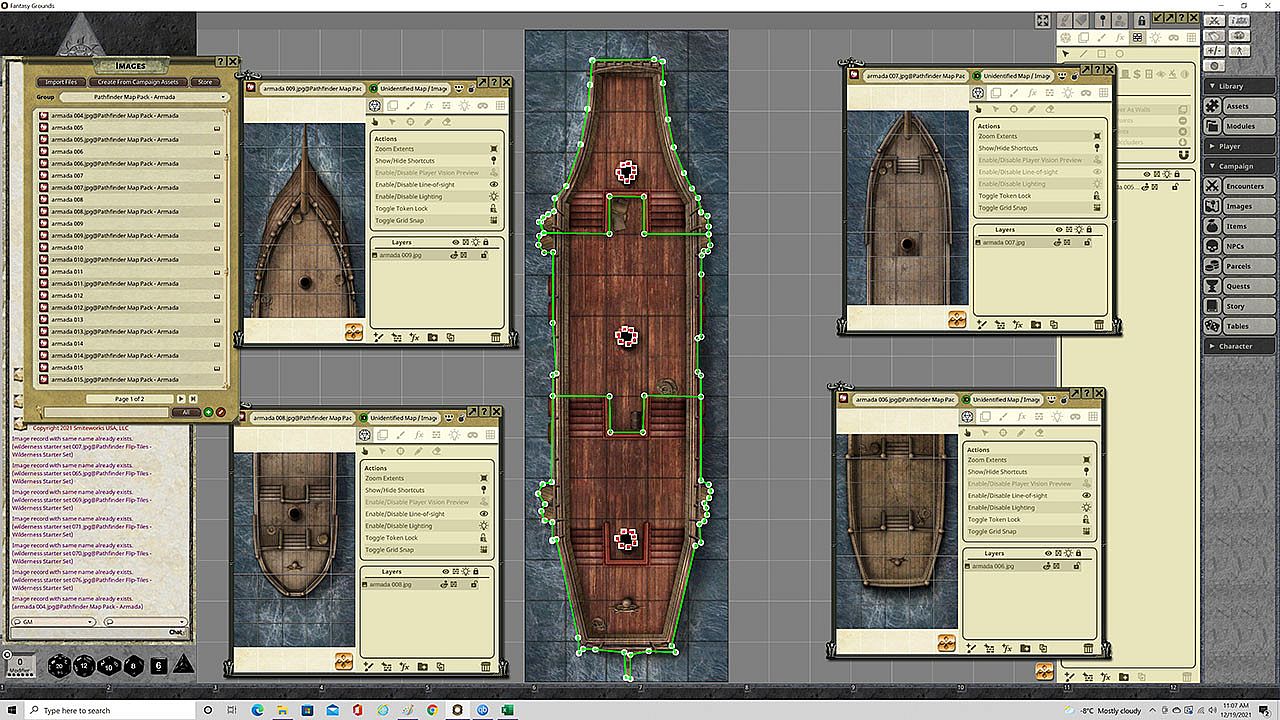Image resolution: width=1280 pixels, height=720 pixels.
Task: Open the Parcels coins icon in sidebar
Action: 1212,266
